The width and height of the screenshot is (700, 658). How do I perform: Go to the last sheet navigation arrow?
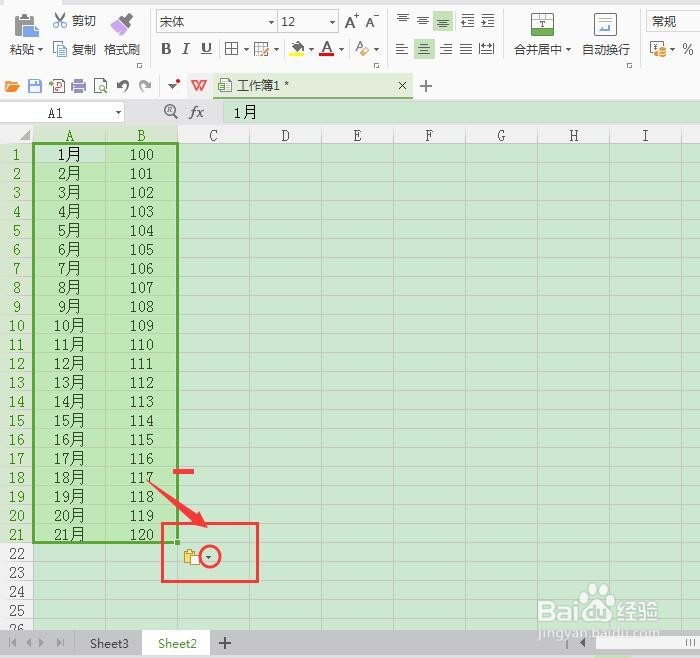pyautogui.click(x=60, y=643)
